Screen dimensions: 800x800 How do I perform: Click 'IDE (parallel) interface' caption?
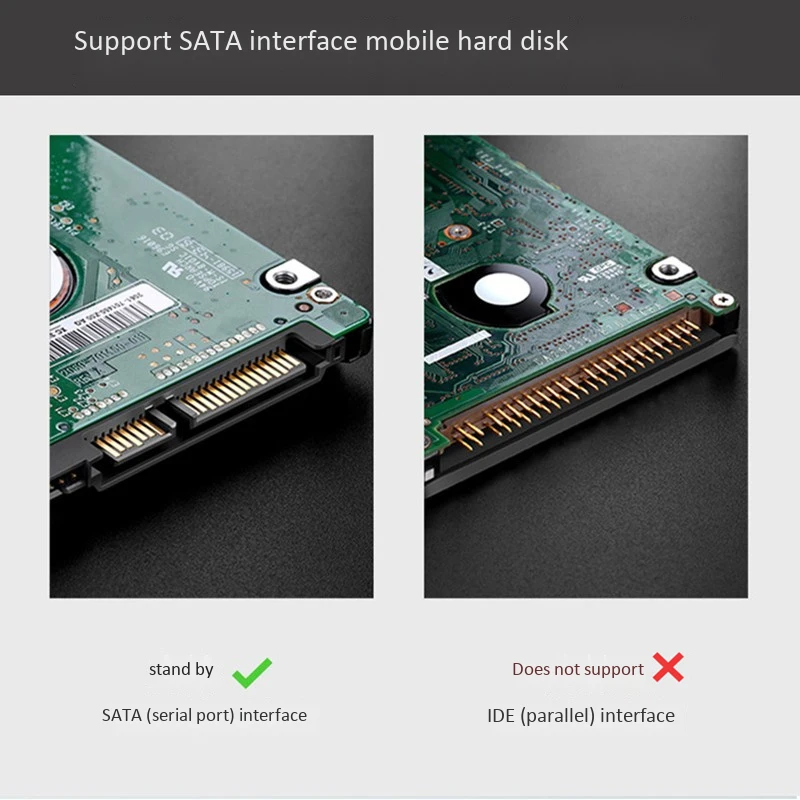tap(581, 716)
